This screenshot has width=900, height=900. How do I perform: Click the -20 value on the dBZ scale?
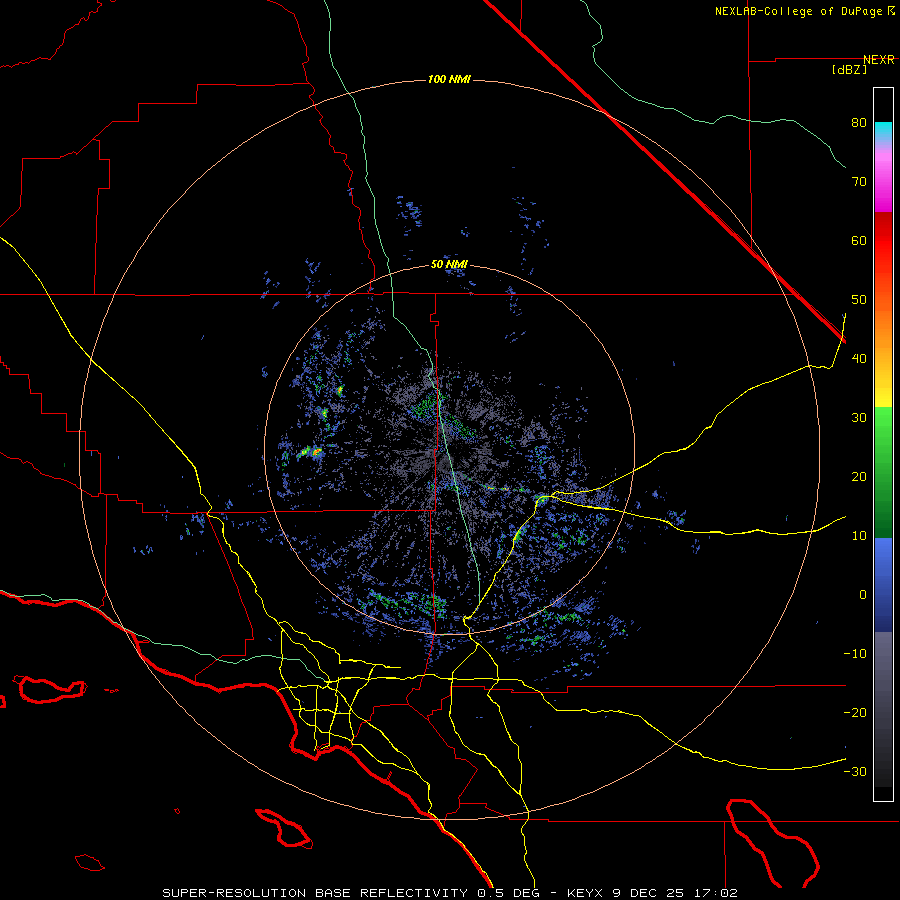pos(855,713)
